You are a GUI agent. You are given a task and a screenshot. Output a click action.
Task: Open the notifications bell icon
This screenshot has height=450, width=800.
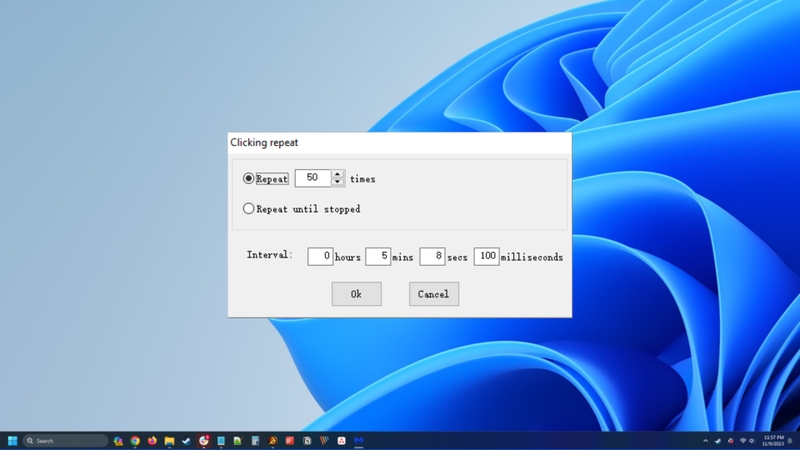[x=790, y=441]
